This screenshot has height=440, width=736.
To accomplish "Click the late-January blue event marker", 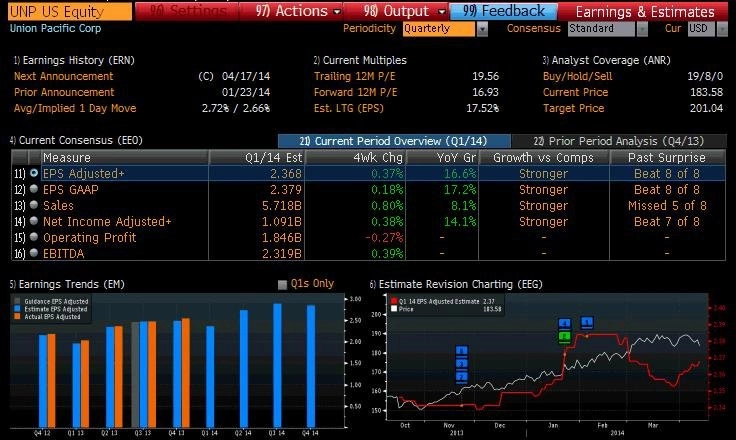I will point(587,322).
